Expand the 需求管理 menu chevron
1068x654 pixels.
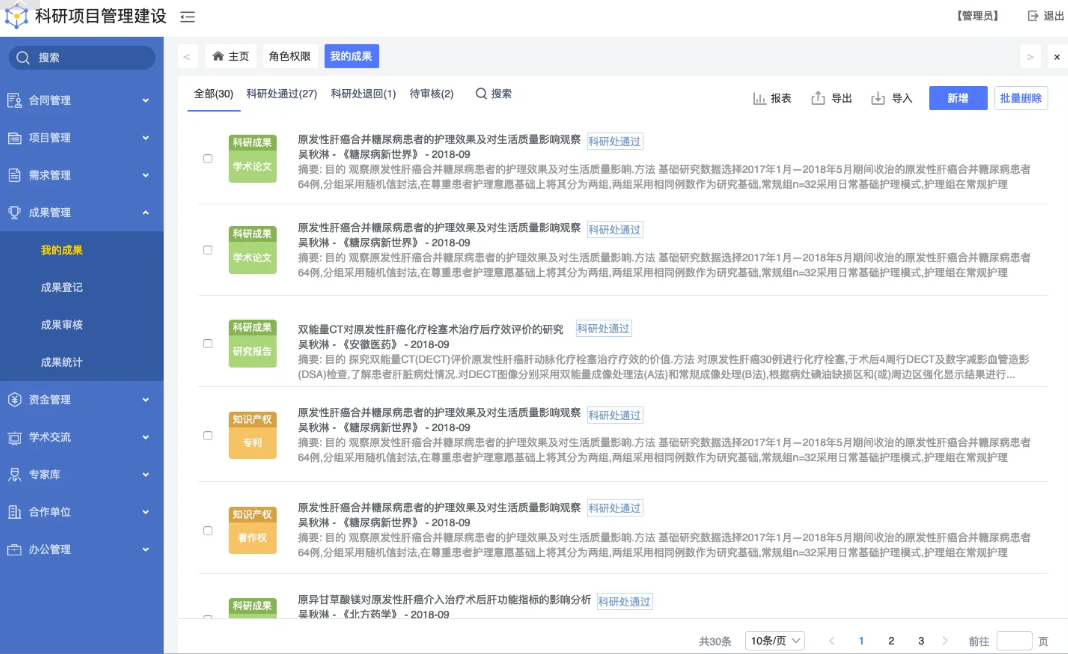pyautogui.click(x=146, y=175)
